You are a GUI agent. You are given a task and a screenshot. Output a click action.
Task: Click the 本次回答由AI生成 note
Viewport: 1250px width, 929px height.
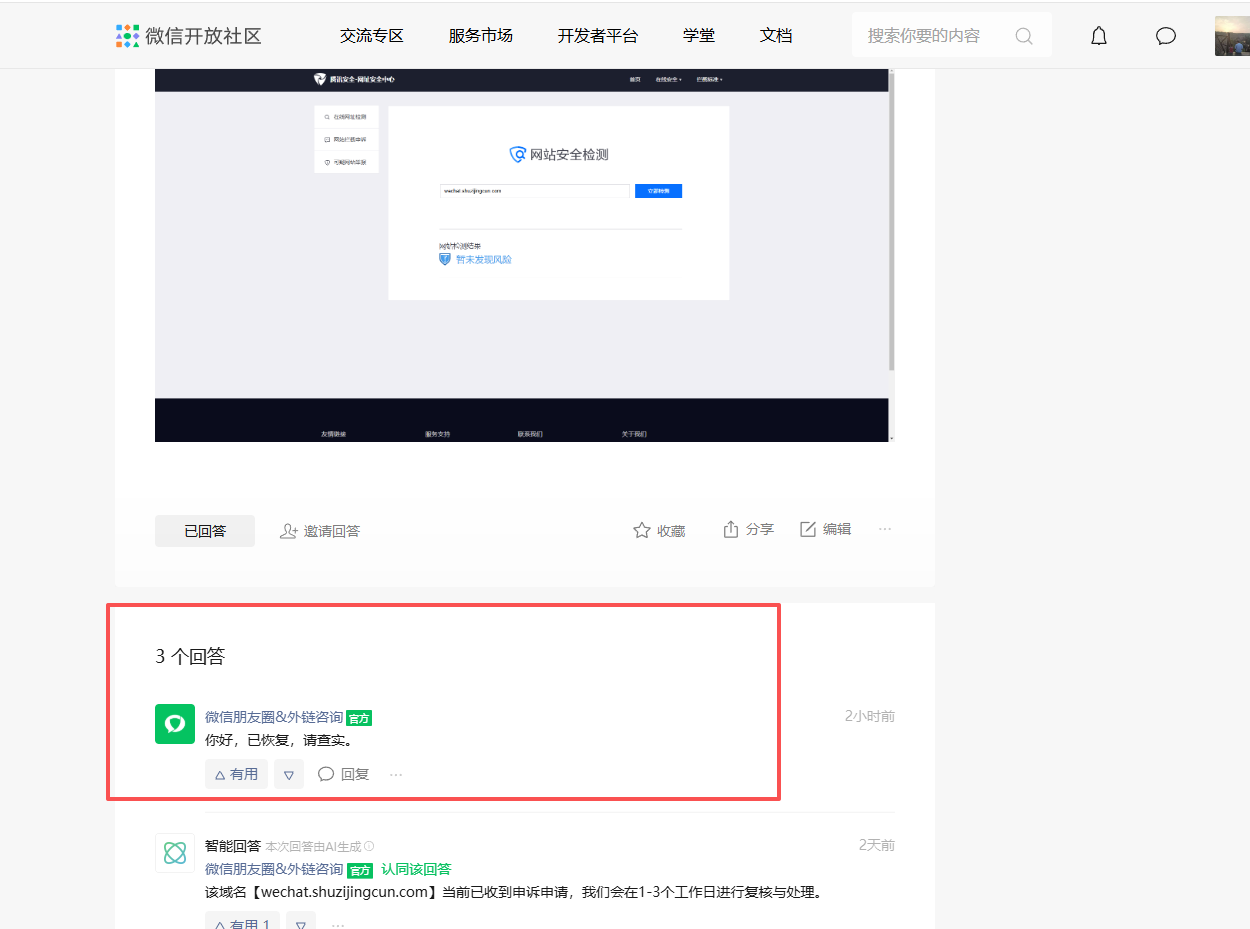click(313, 846)
